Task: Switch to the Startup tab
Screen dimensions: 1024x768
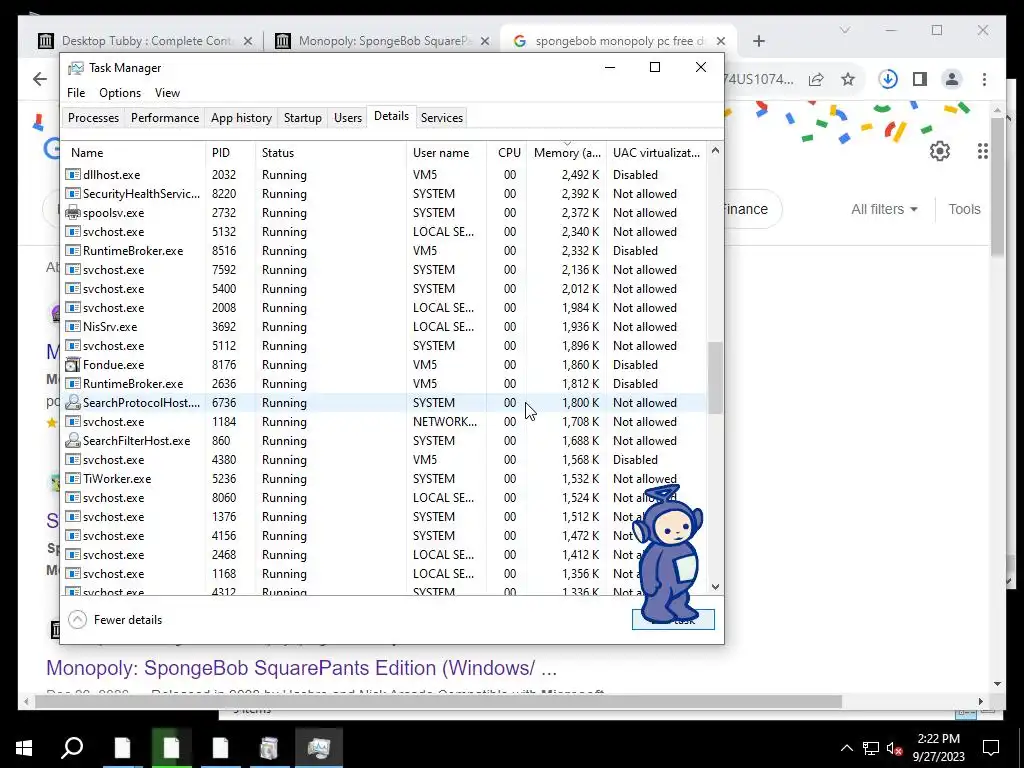Action: coord(302,118)
